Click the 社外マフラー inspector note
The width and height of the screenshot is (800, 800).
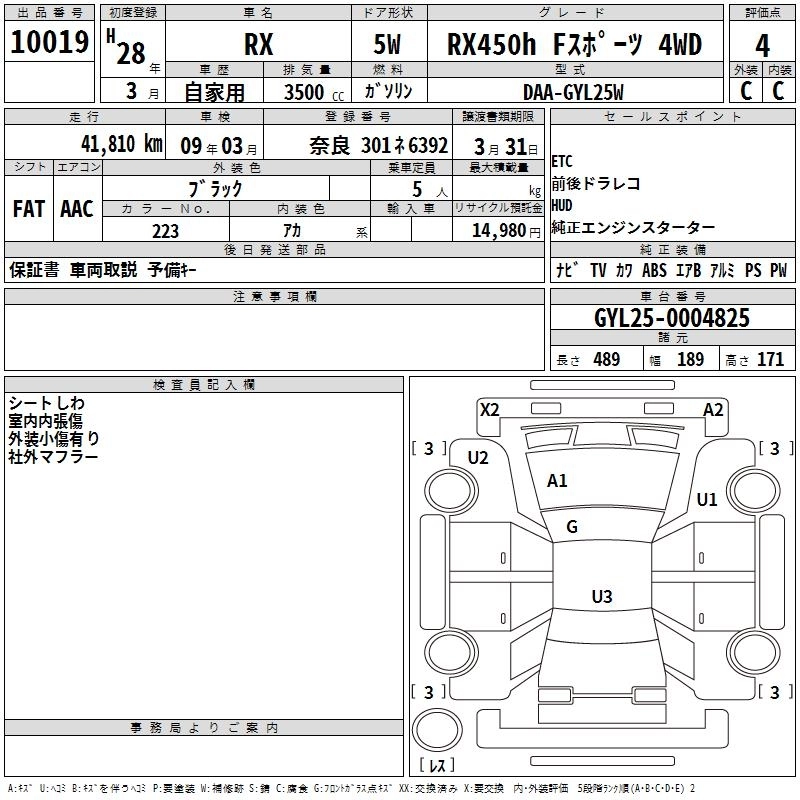point(53,456)
